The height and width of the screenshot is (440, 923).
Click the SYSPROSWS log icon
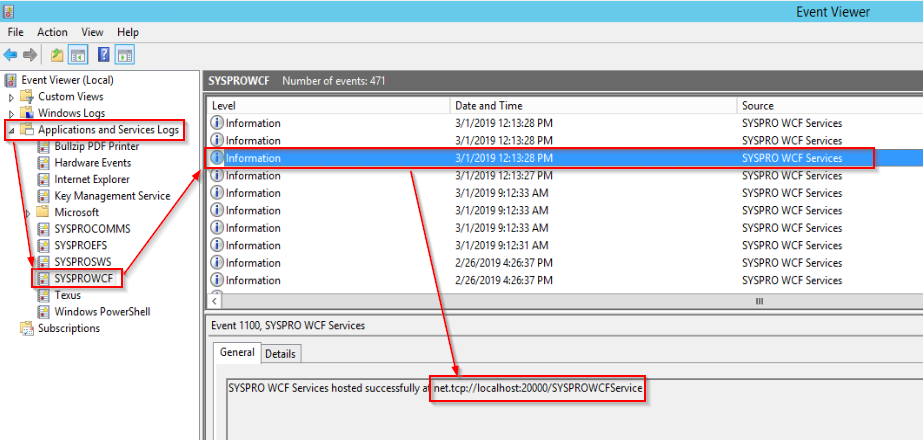tap(44, 262)
